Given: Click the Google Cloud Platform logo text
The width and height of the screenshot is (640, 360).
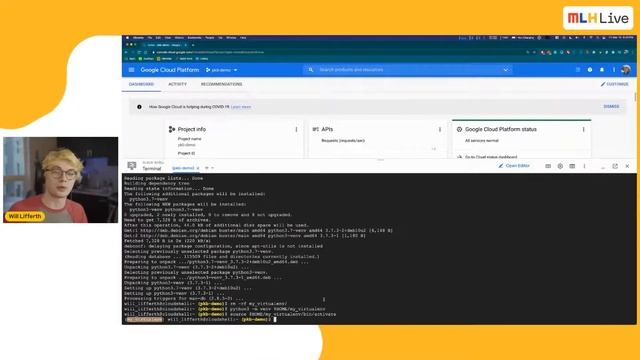Looking at the screenshot, I should [x=170, y=70].
